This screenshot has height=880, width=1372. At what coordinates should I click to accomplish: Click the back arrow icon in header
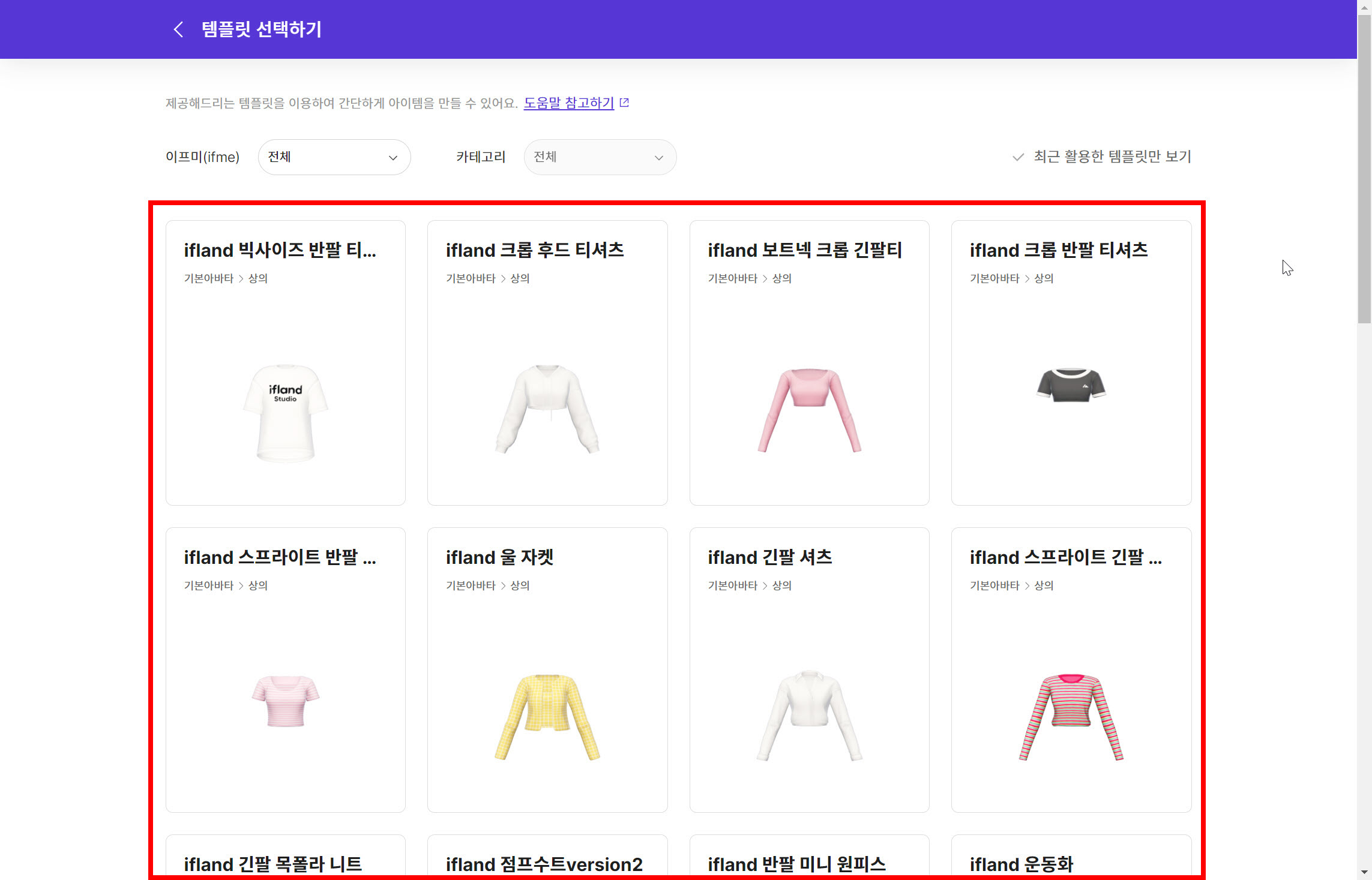178,29
